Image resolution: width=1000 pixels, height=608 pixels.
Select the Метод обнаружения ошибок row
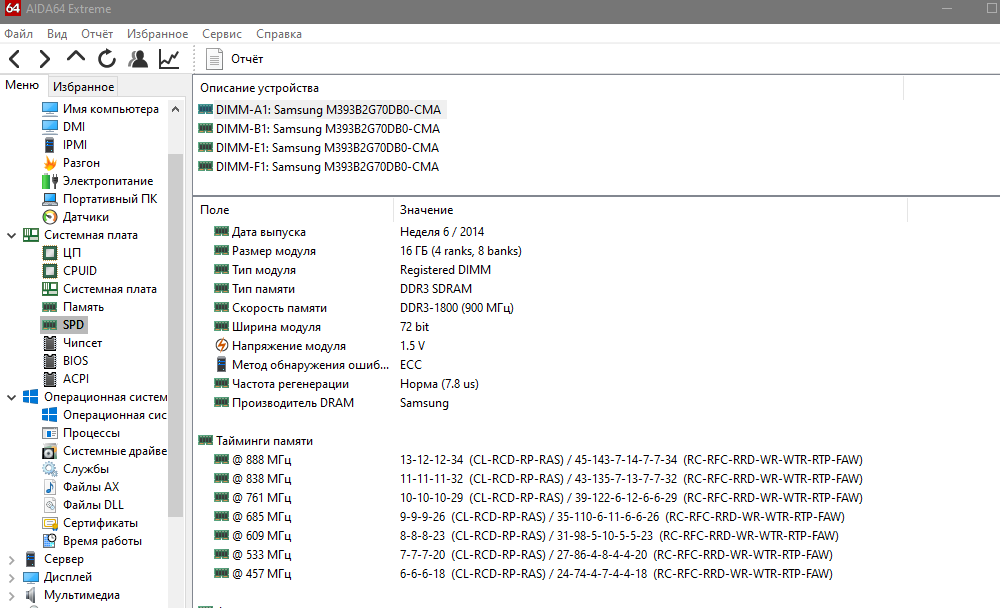(318, 365)
